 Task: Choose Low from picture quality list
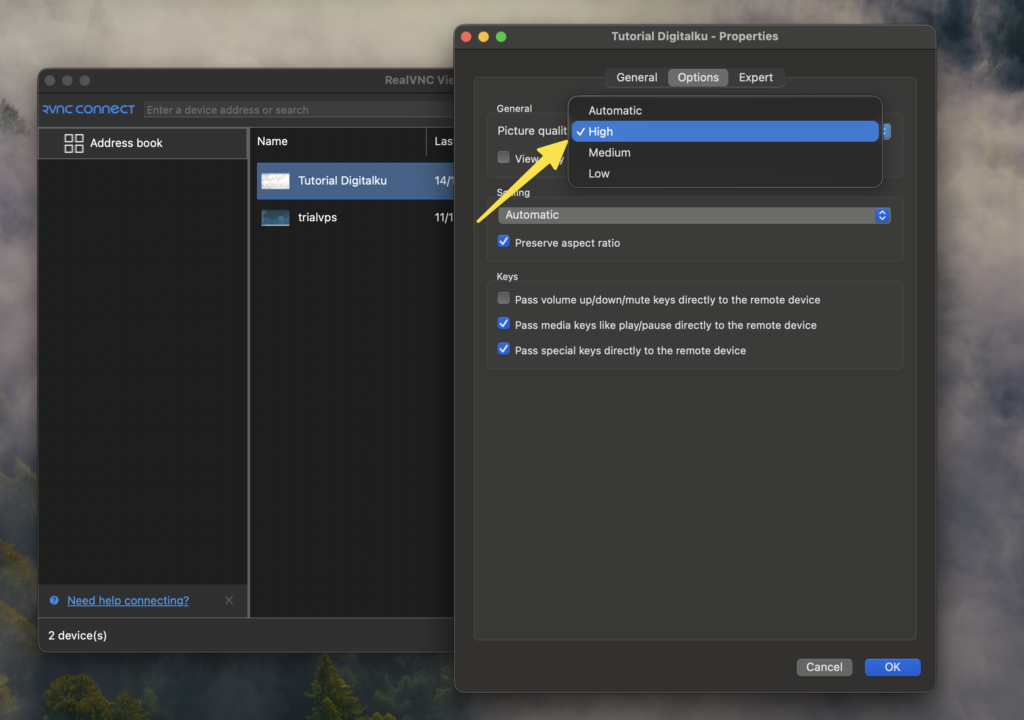(599, 174)
